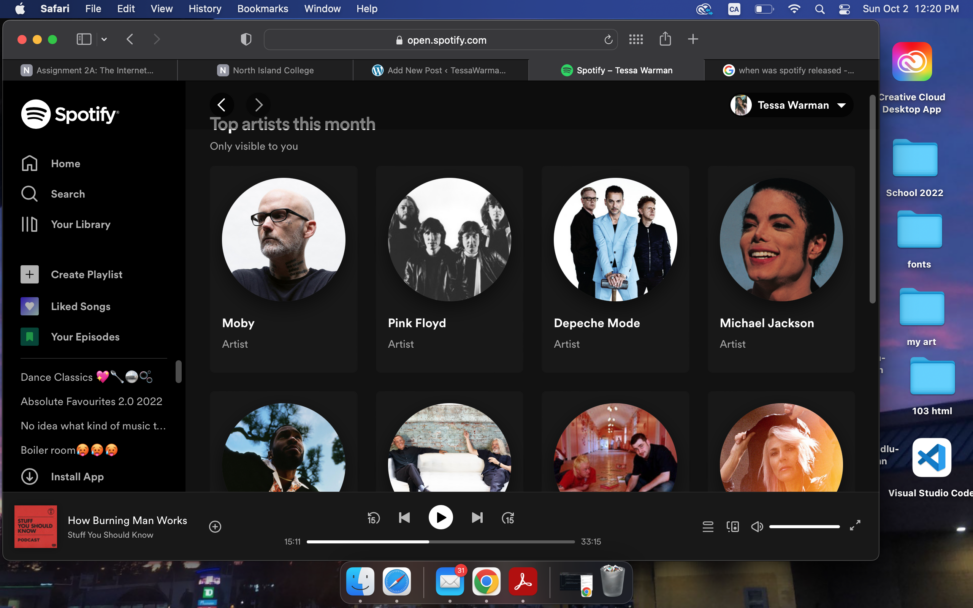Open the Depeche Mode artist card
This screenshot has height=608, width=973.
(615, 269)
